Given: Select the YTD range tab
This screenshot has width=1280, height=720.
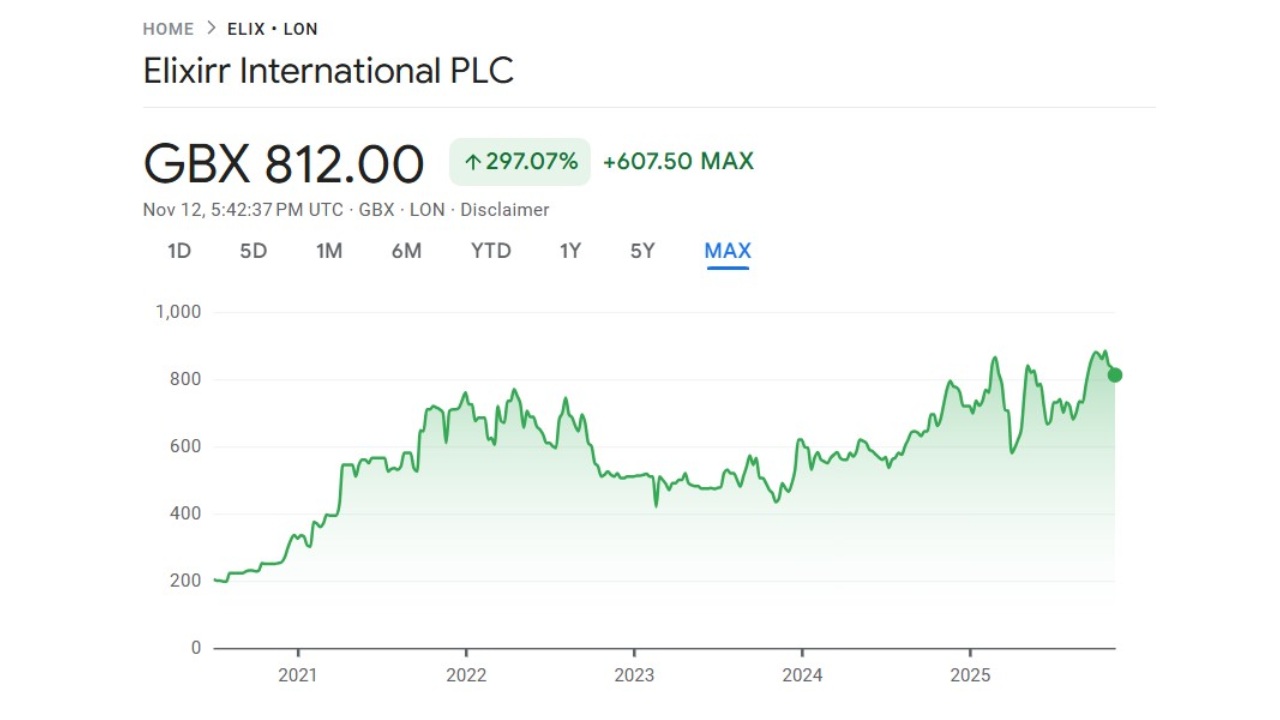Looking at the screenshot, I should (x=490, y=251).
